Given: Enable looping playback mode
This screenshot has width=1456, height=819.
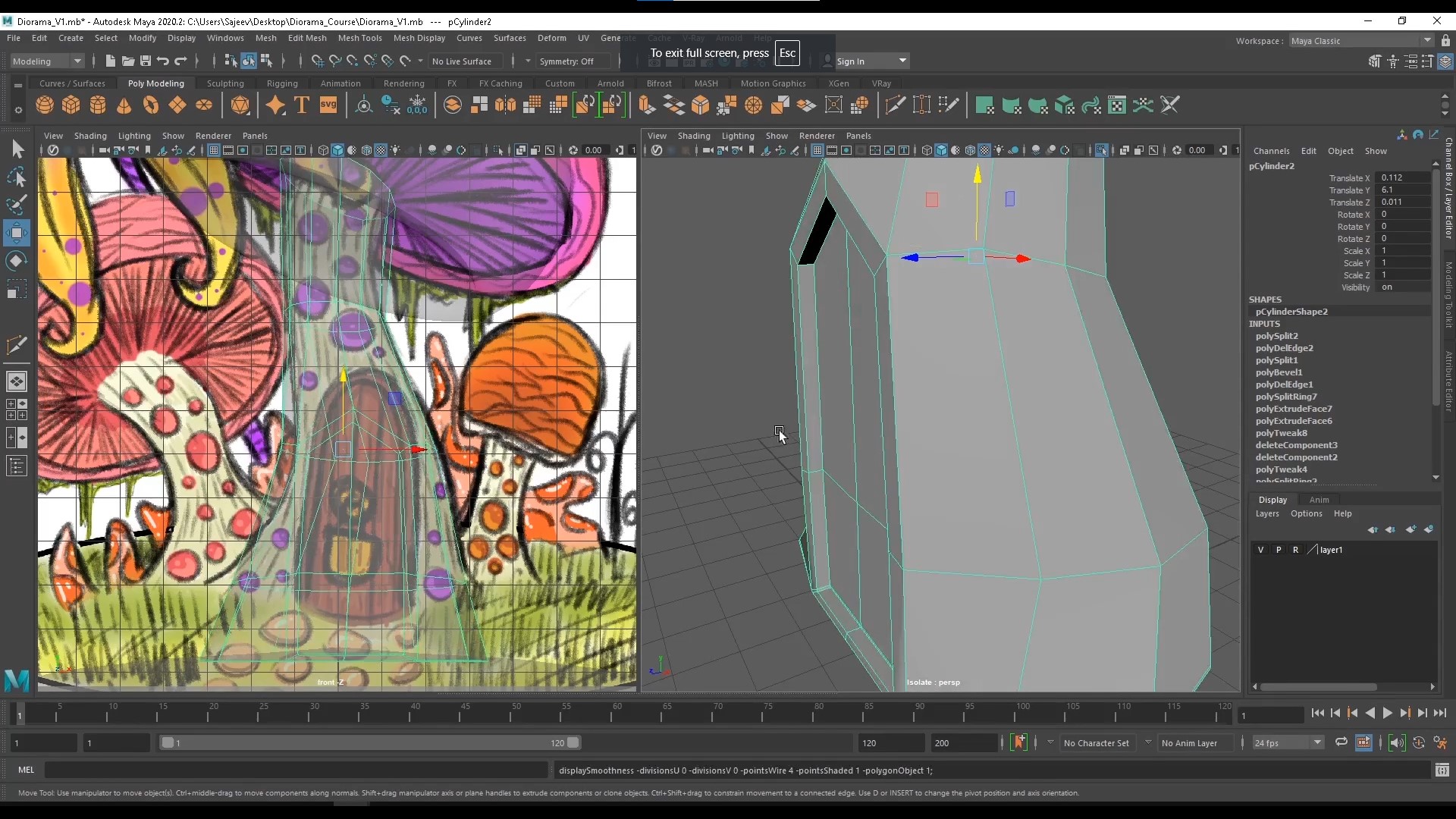Looking at the screenshot, I should [x=1341, y=743].
